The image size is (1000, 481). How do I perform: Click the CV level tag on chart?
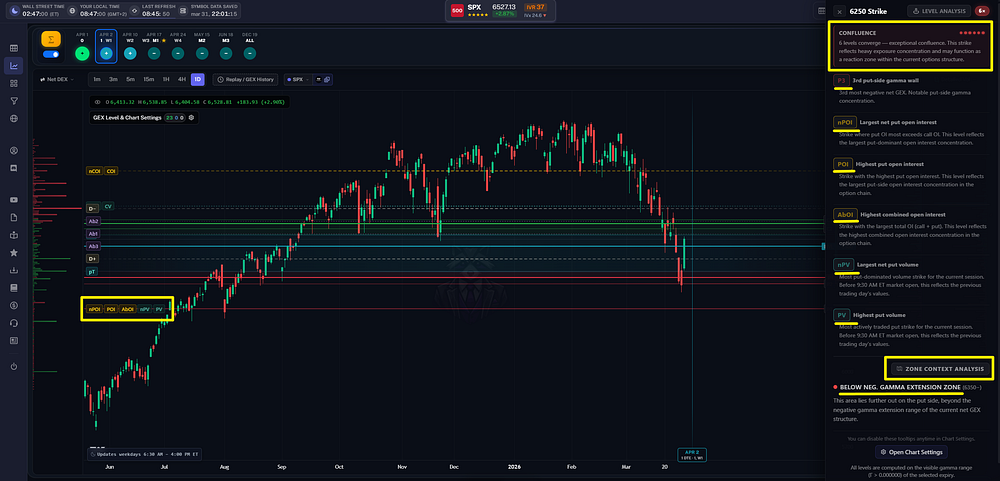(108, 207)
